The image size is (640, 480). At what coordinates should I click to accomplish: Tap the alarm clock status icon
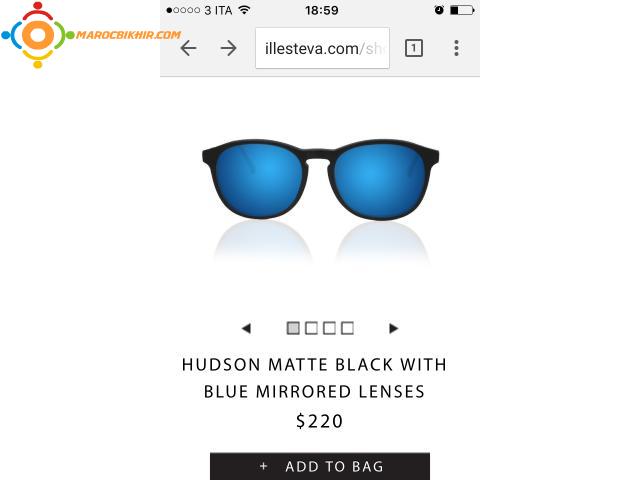tap(439, 10)
